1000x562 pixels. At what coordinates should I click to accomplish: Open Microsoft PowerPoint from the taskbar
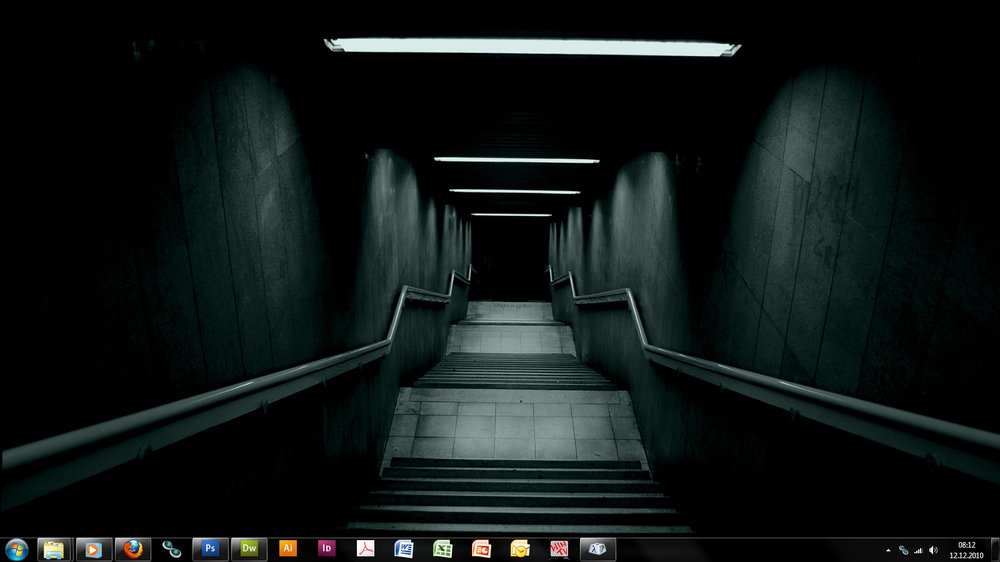pos(482,549)
